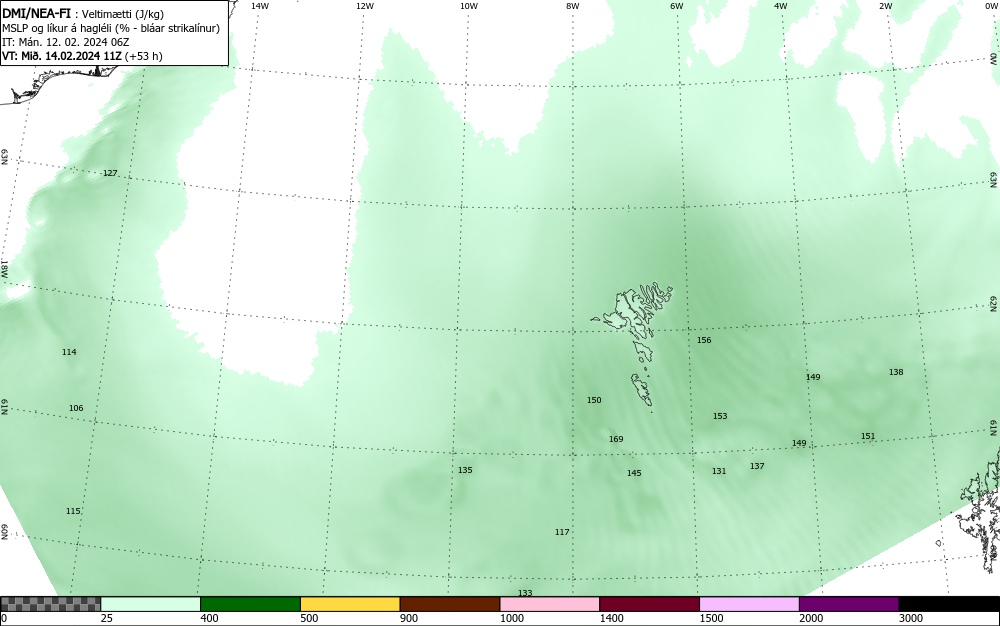1000x626 pixels.
Task: Click the map value 135
Action: tap(465, 470)
